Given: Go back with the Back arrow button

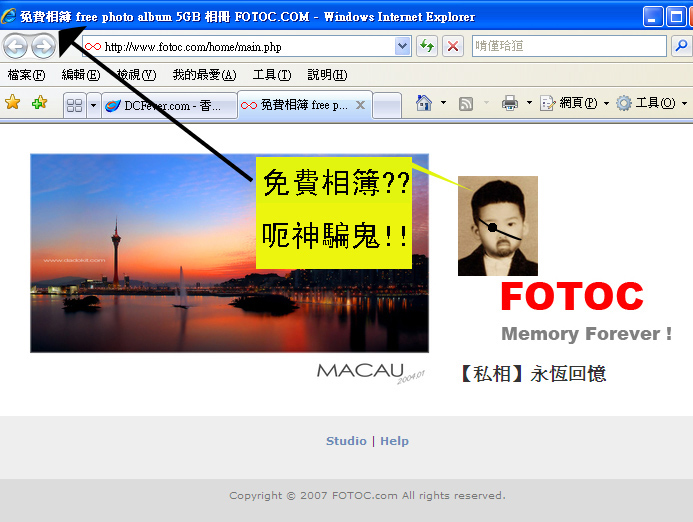Looking at the screenshot, I should pos(16,46).
